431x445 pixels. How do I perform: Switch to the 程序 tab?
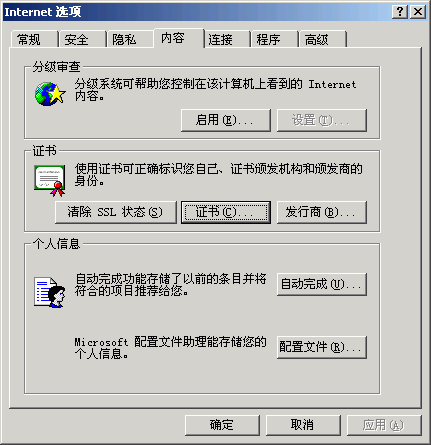[x=274, y=39]
